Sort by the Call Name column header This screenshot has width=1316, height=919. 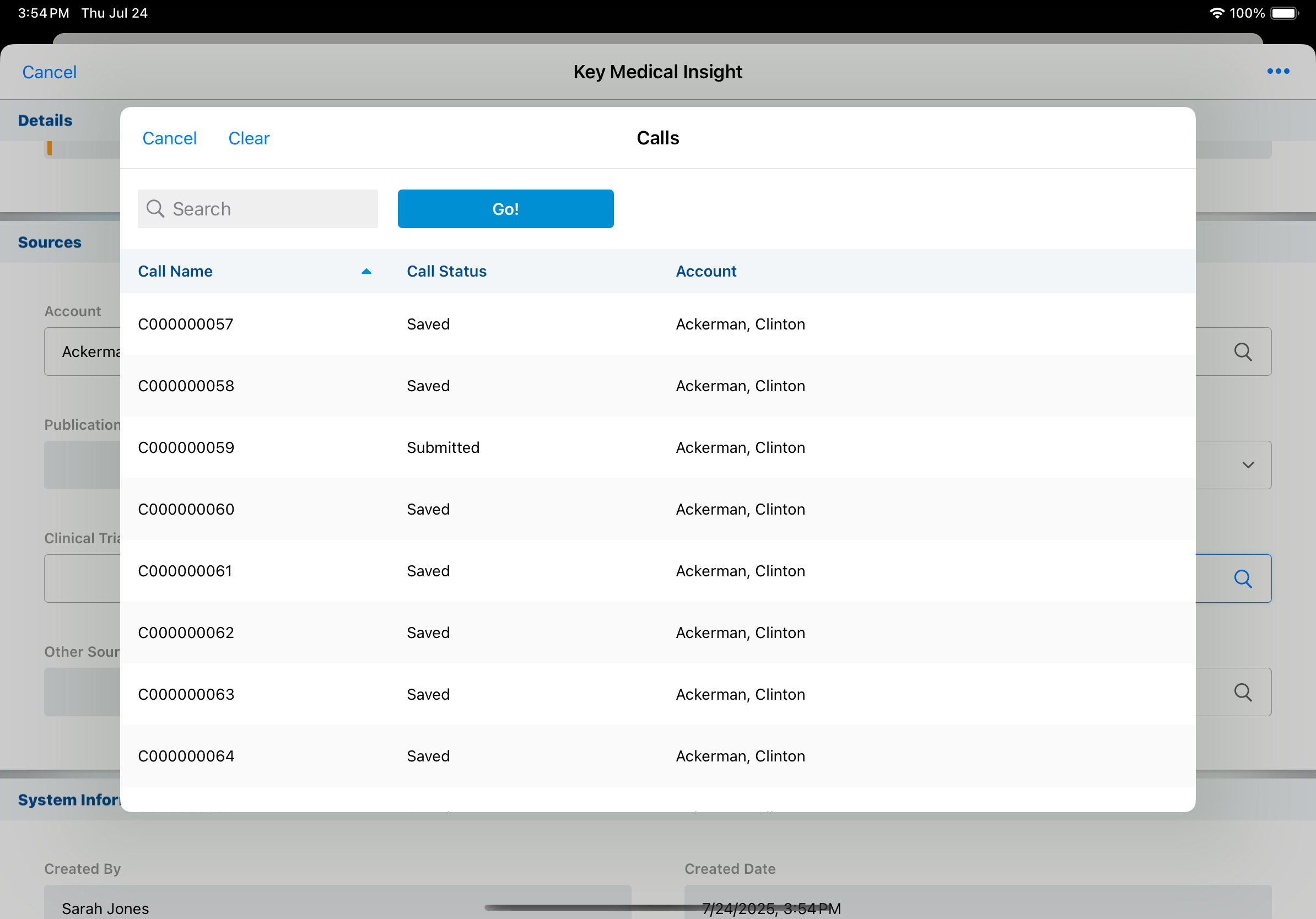(x=175, y=272)
